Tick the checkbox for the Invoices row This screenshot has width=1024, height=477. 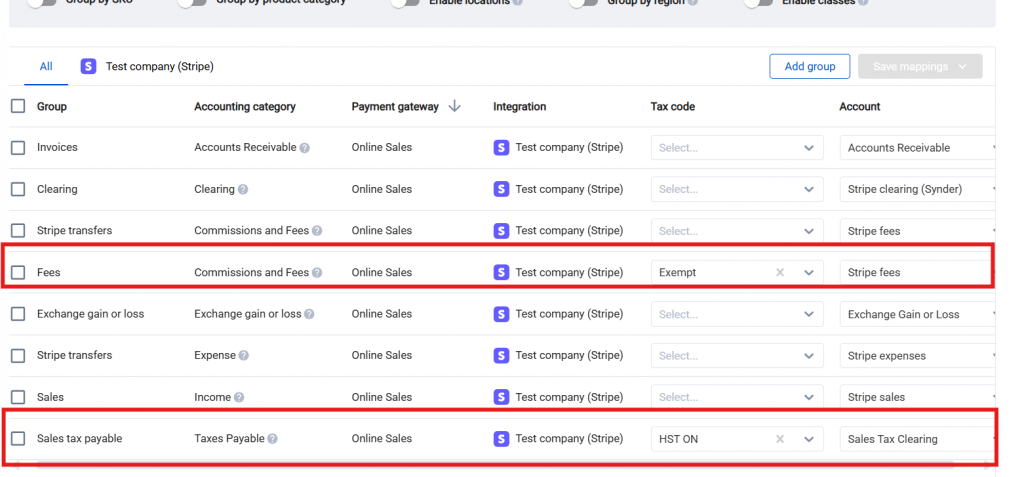[18, 148]
